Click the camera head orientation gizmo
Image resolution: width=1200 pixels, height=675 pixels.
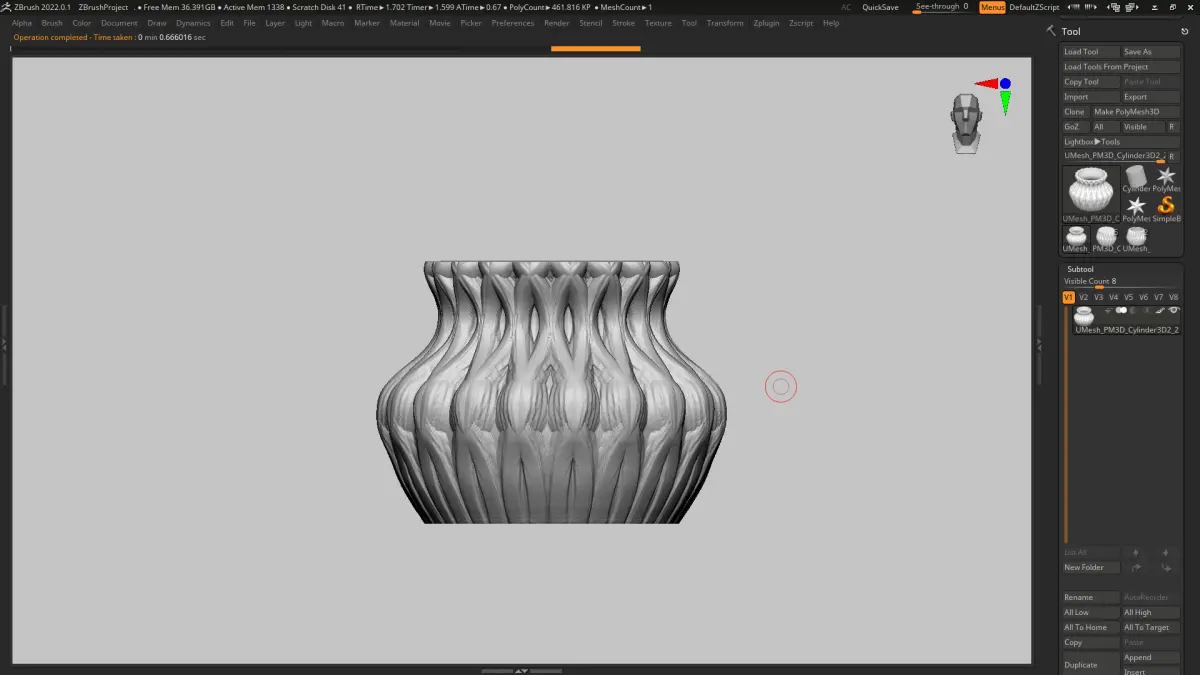tap(966, 123)
